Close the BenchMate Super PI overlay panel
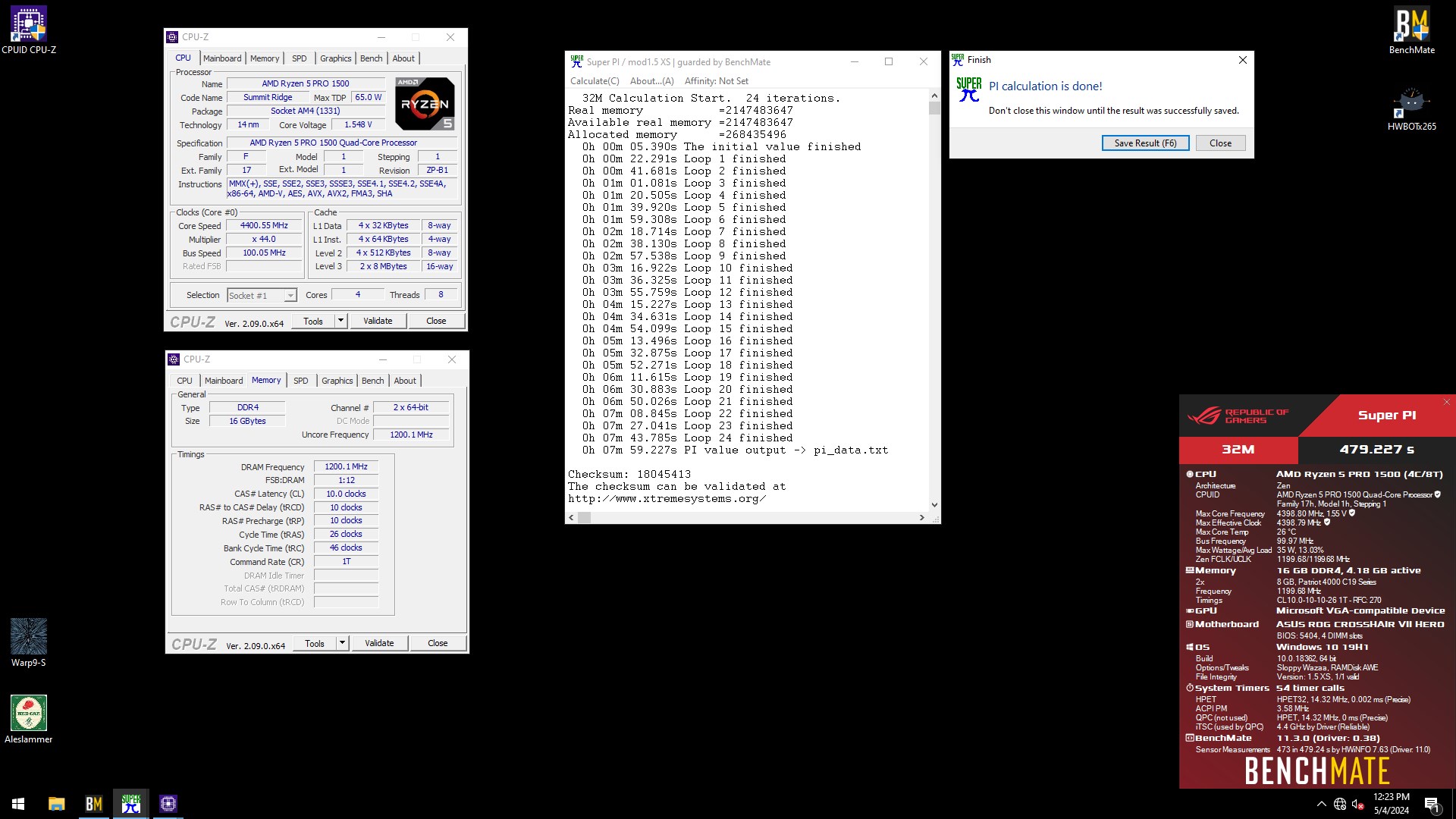The width and height of the screenshot is (1456, 819). [1447, 402]
